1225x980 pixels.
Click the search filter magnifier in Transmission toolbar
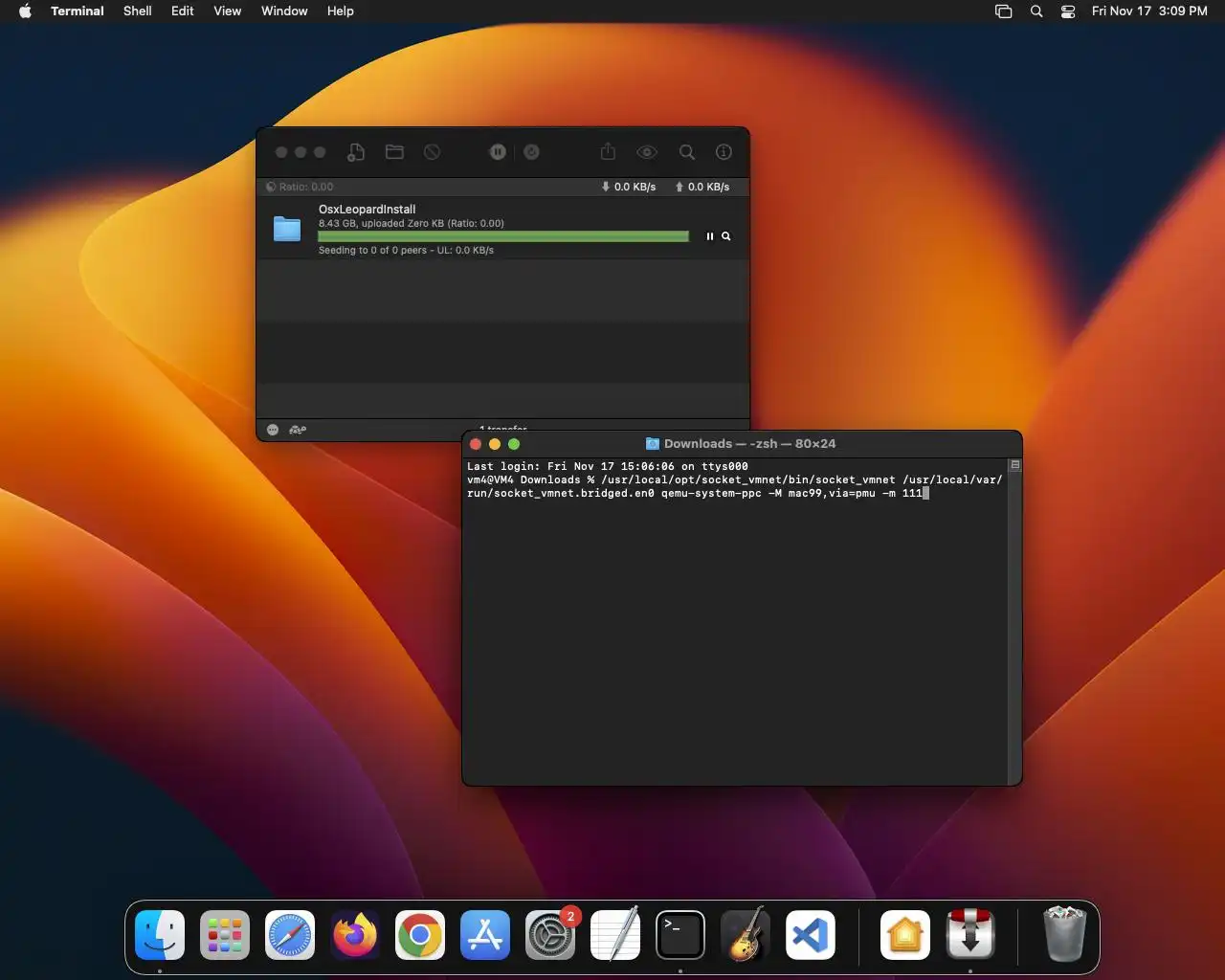687,152
